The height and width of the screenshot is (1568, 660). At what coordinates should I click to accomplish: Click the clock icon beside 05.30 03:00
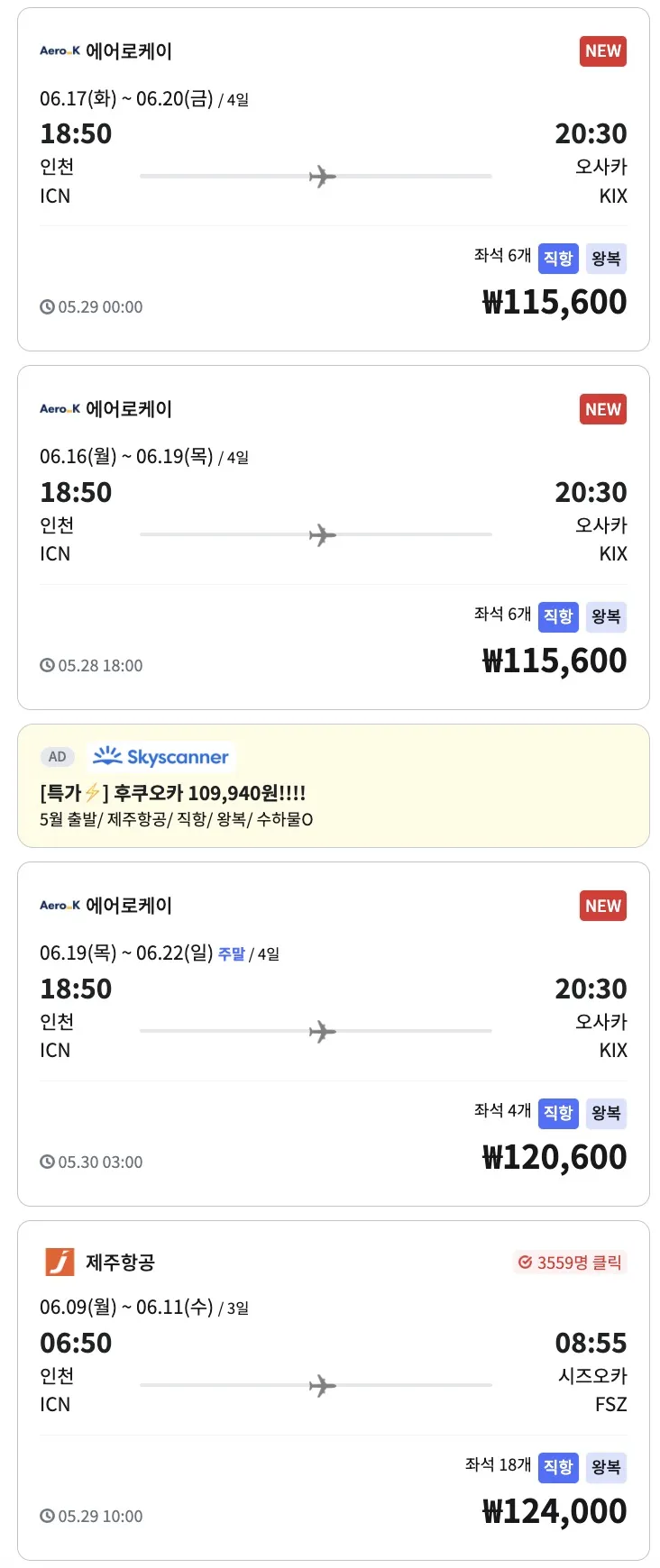(47, 1162)
